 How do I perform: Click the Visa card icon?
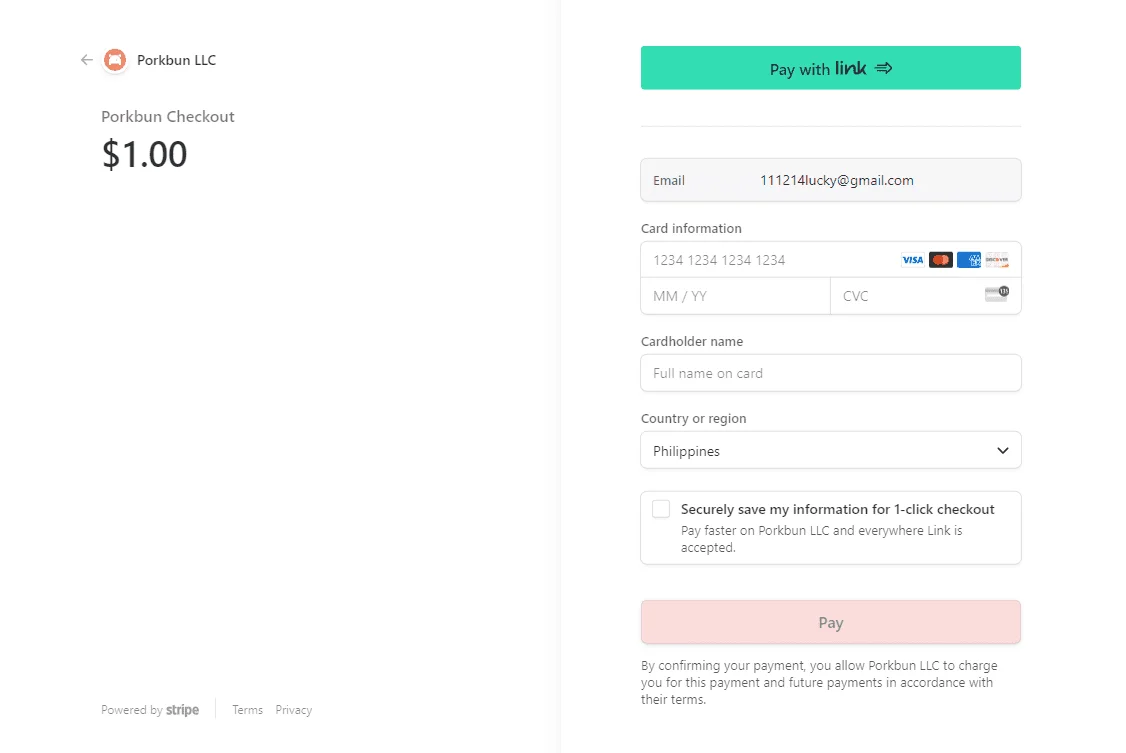912,260
